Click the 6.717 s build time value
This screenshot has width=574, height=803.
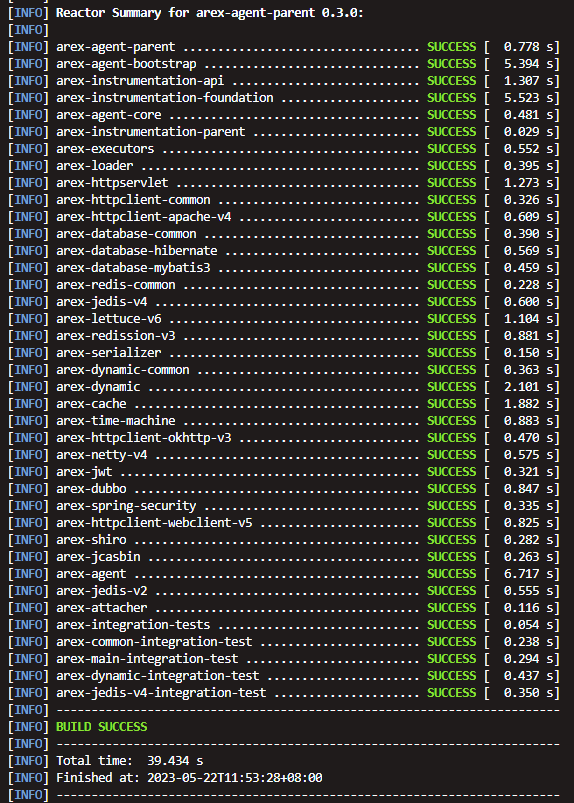click(x=528, y=574)
